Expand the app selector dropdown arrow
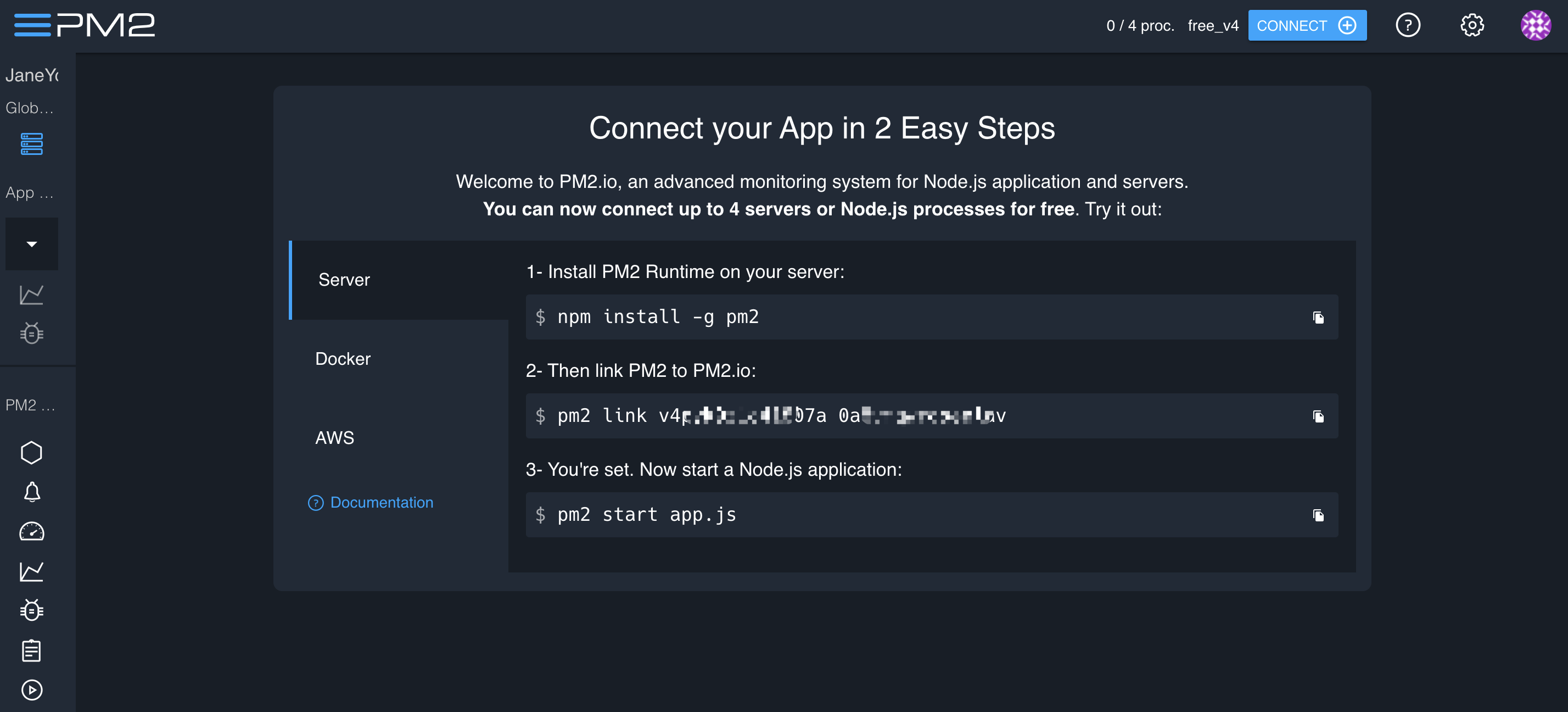Screen dimensions: 1568x712 pos(32,243)
